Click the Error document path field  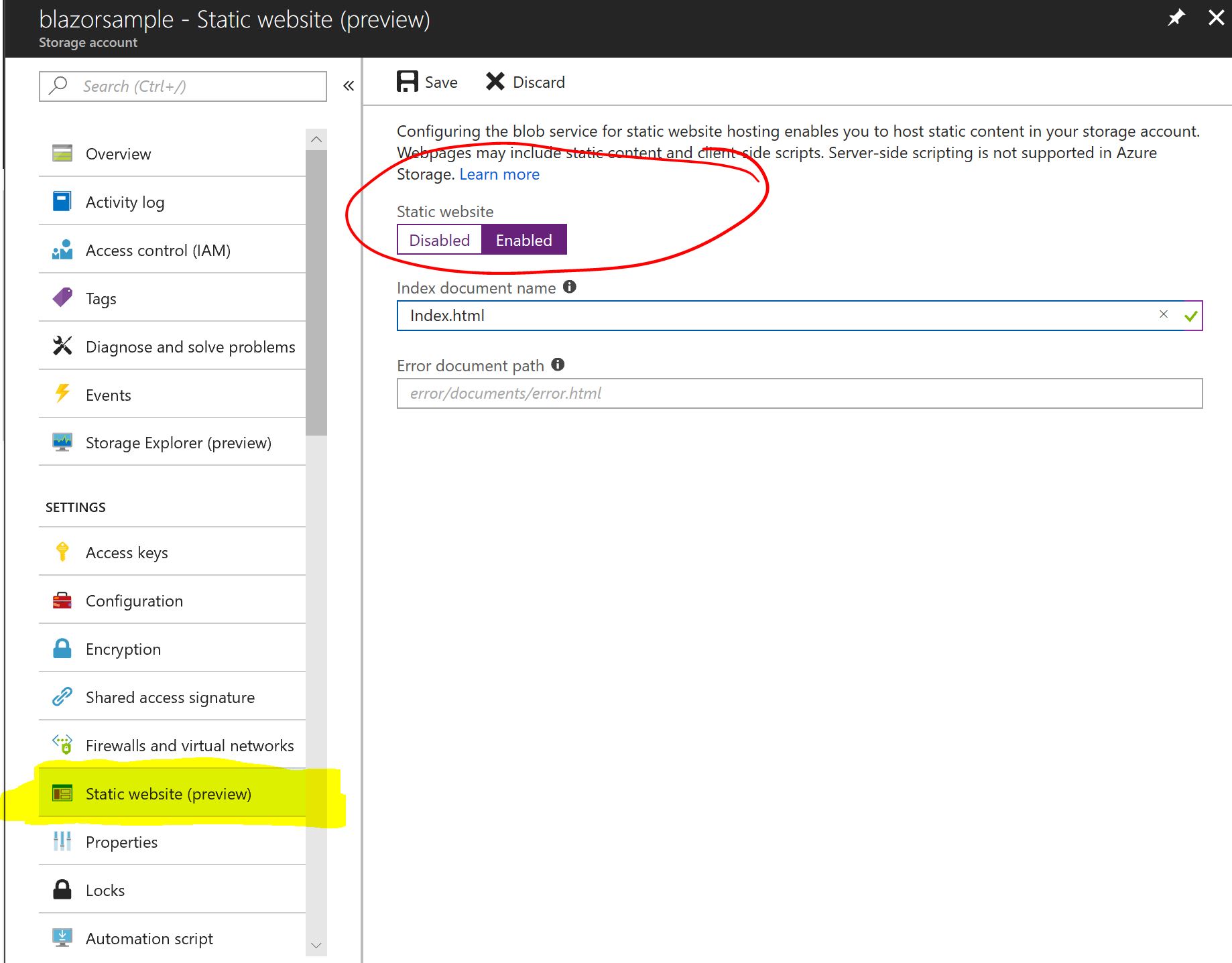tap(800, 393)
